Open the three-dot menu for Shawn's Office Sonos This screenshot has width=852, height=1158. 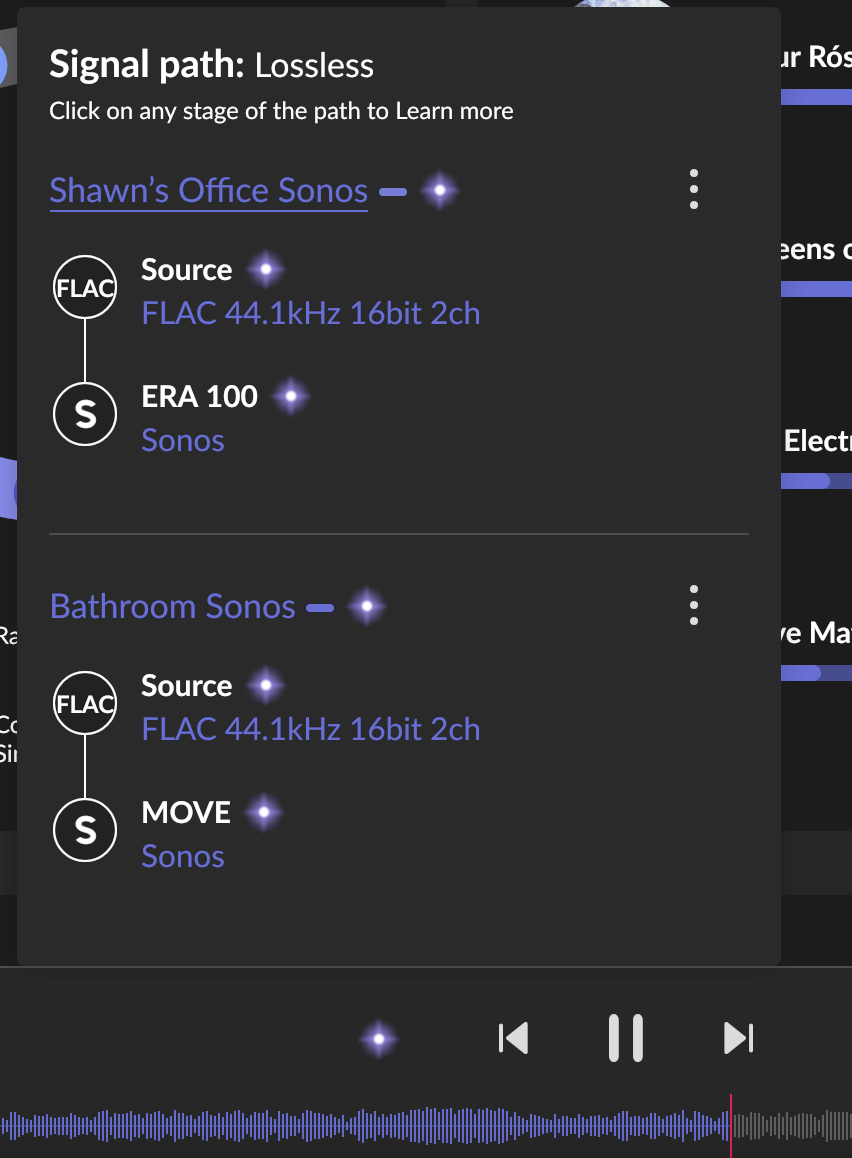pyautogui.click(x=694, y=189)
